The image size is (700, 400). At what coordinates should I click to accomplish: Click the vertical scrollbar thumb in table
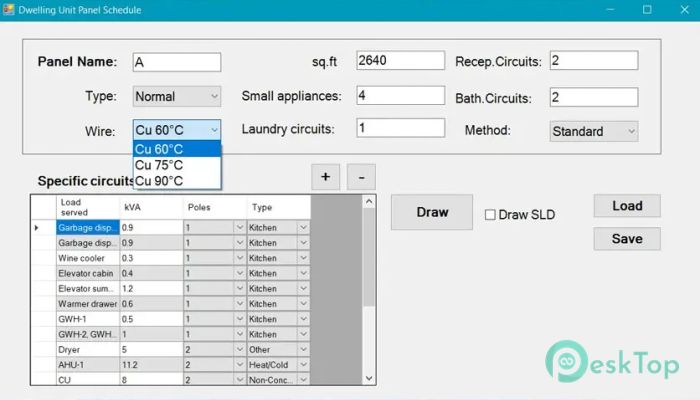[x=369, y=257]
